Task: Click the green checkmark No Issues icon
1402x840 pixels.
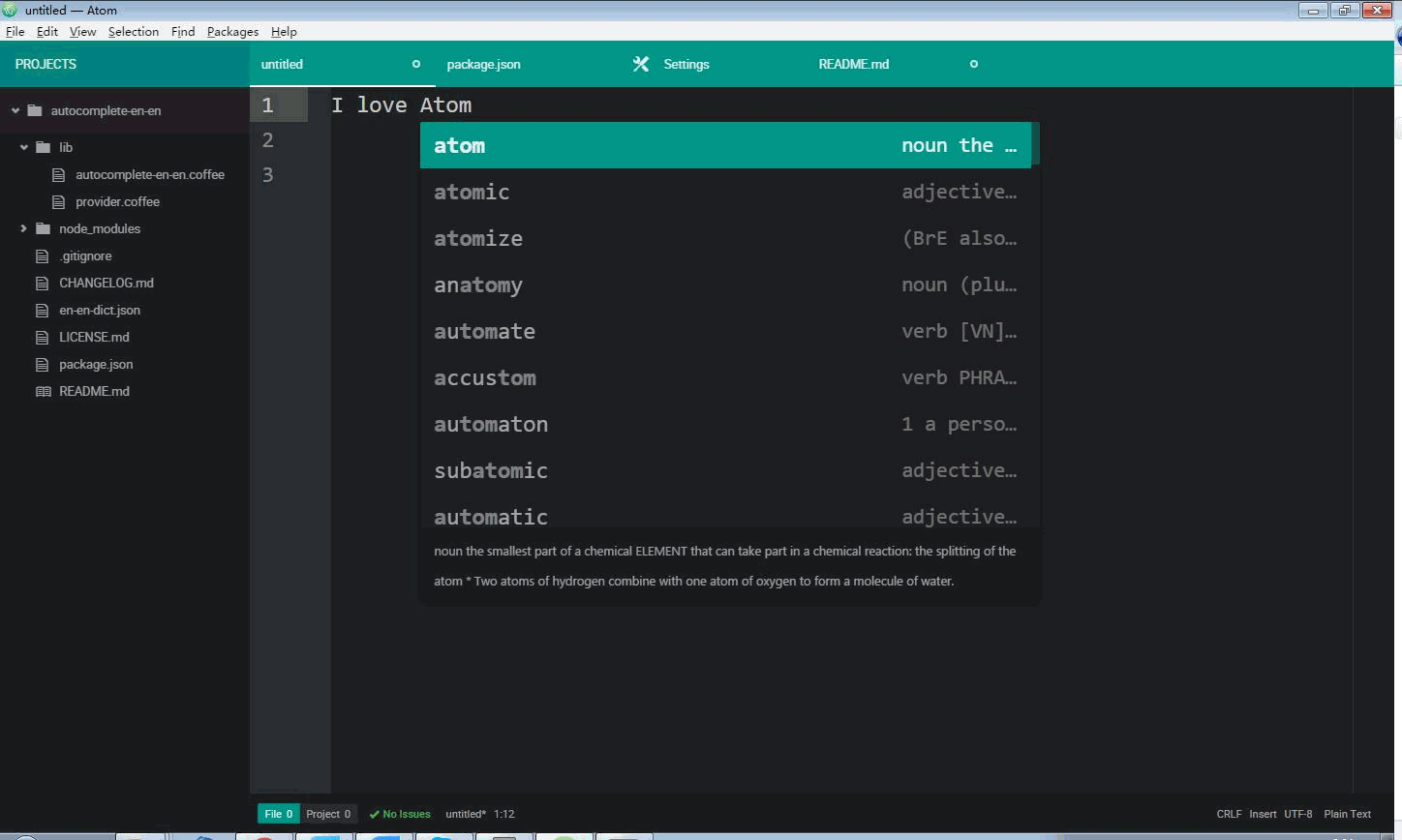Action: (x=375, y=814)
